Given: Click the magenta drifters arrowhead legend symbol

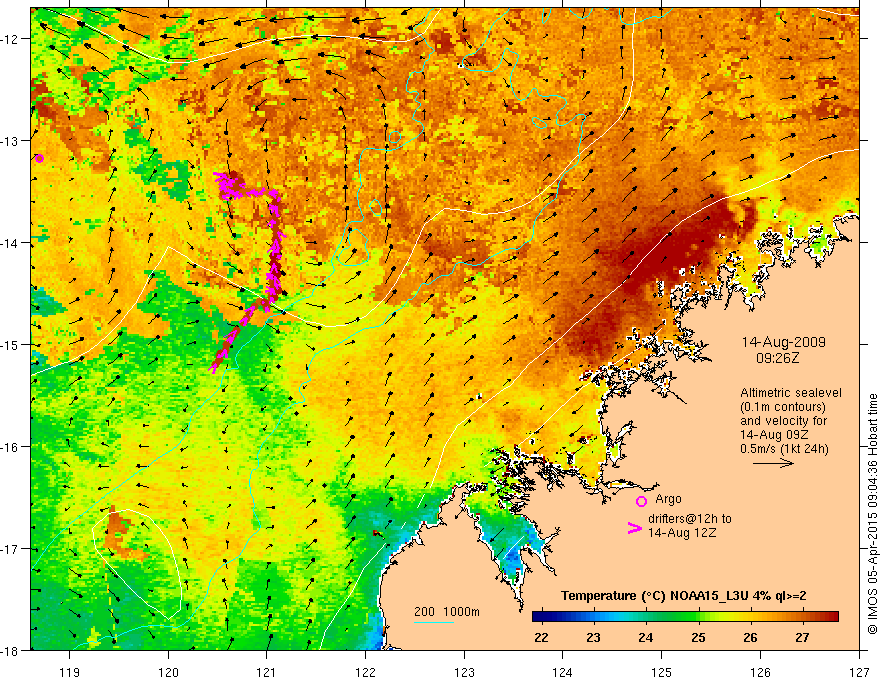Looking at the screenshot, I should pos(634,527).
